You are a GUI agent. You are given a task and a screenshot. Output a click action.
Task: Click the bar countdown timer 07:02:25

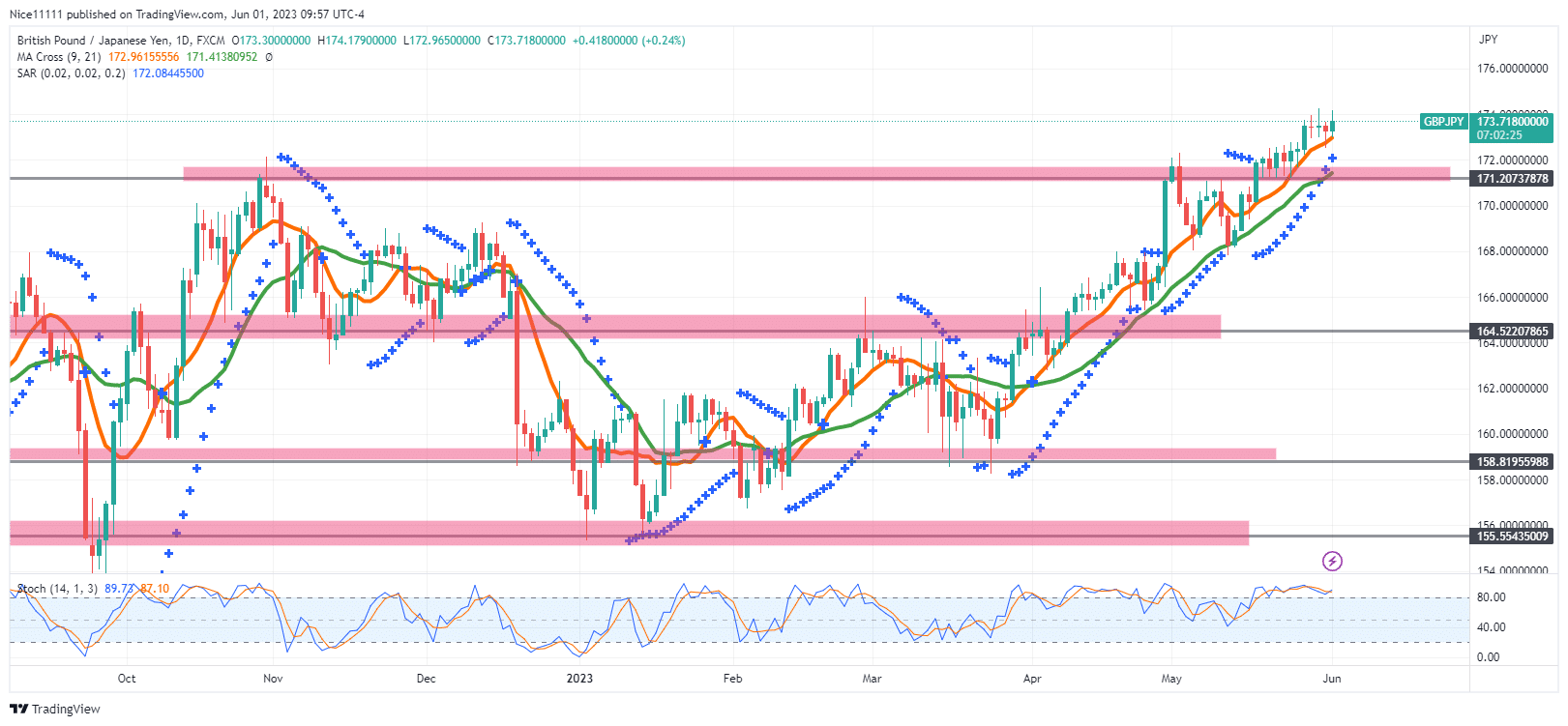point(1498,135)
